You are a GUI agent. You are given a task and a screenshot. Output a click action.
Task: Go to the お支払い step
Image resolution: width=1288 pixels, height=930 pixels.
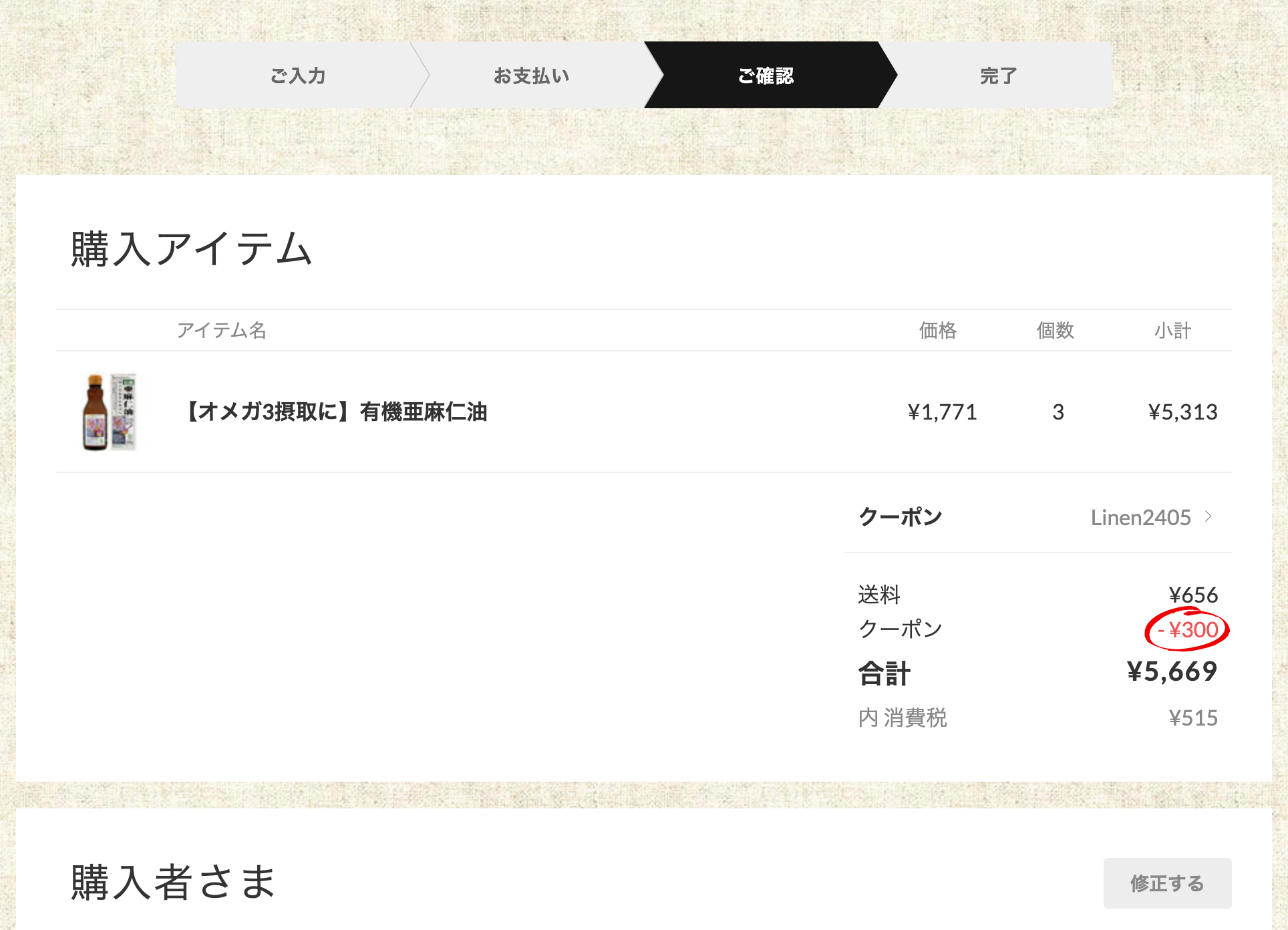point(532,75)
